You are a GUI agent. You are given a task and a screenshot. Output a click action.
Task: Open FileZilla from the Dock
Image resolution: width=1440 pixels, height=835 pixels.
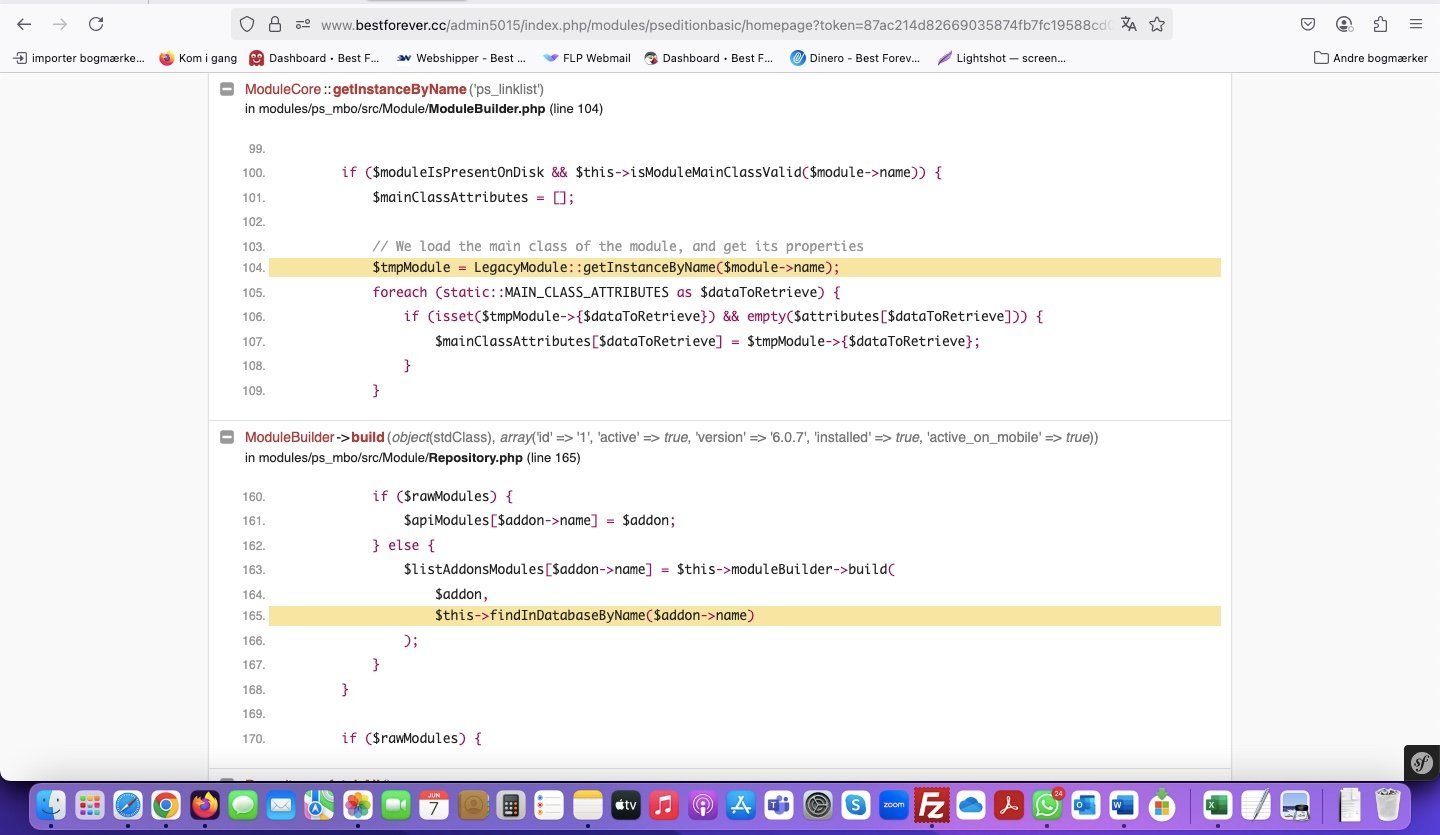click(932, 805)
